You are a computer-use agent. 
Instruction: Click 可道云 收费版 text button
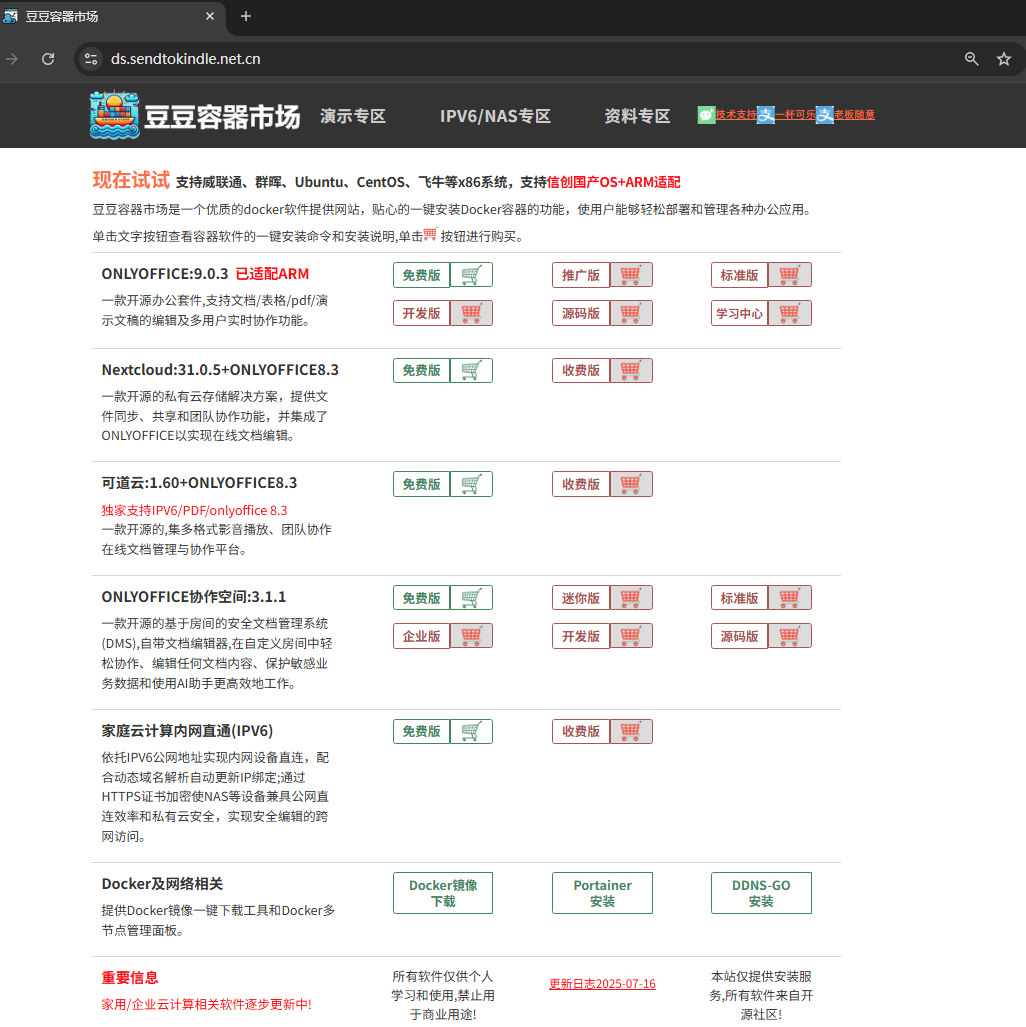tap(580, 484)
